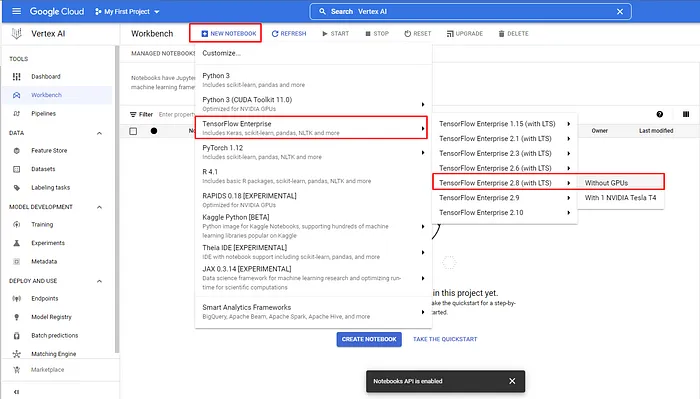Open the Pipelines sidebar icon
The height and width of the screenshot is (399, 700).
(x=17, y=113)
